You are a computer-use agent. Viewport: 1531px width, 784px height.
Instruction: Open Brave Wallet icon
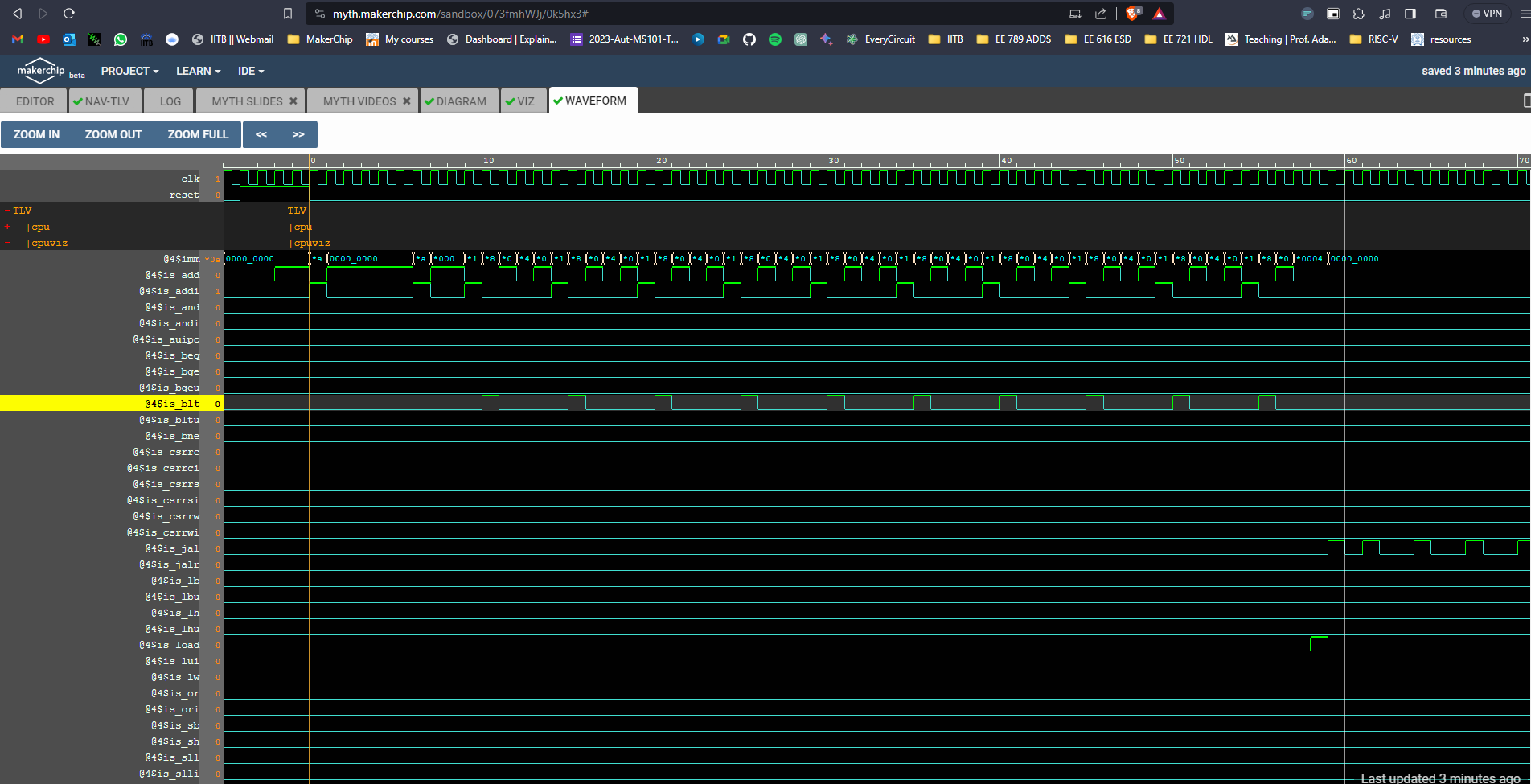[1441, 14]
